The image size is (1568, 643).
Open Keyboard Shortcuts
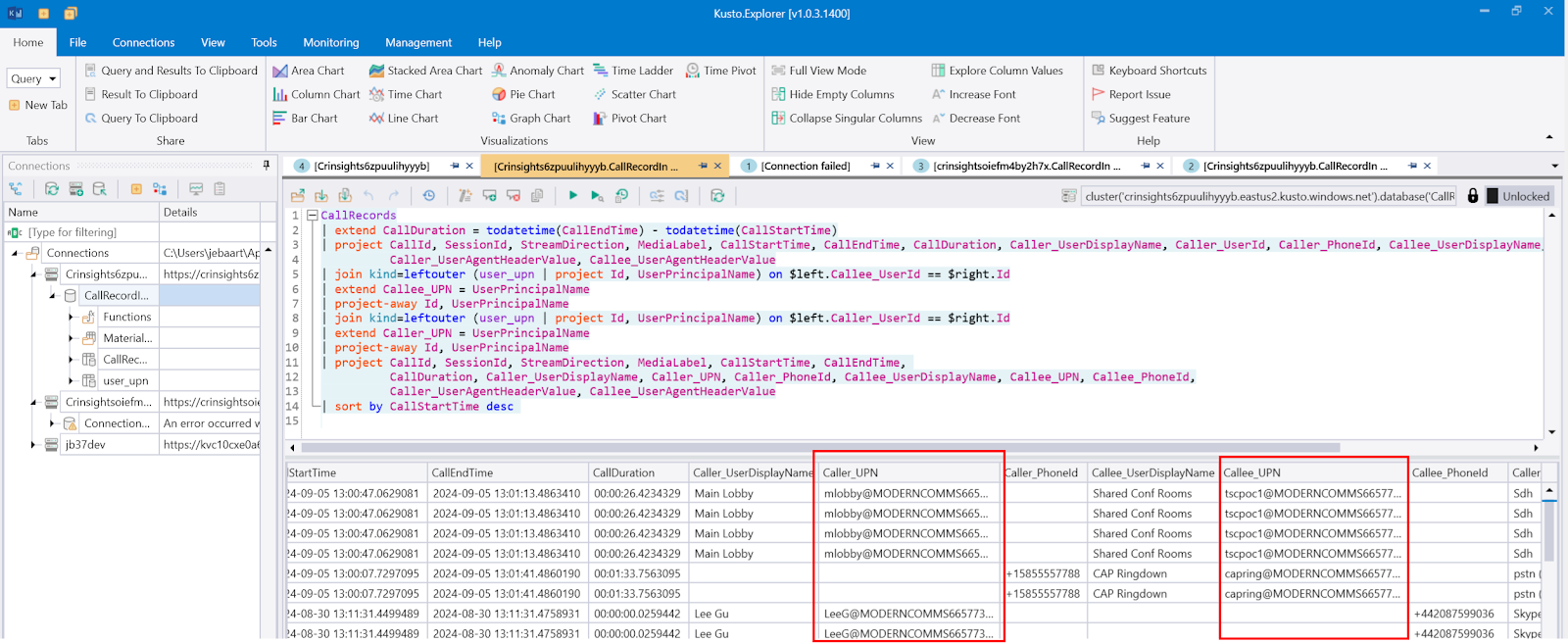tap(1150, 71)
